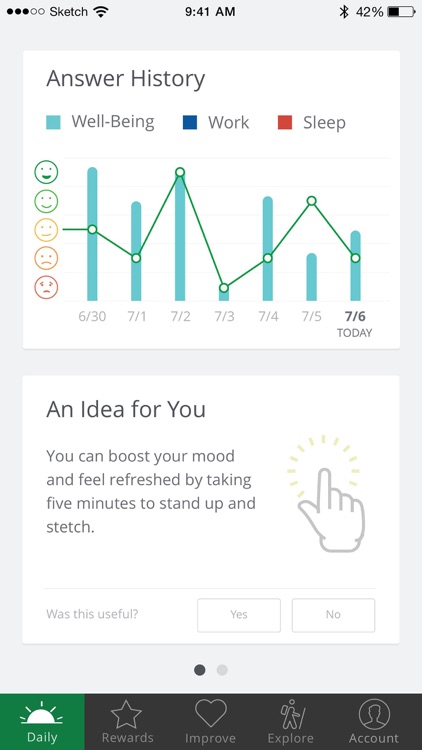
Task: Switch to the second page indicator dot
Action: point(222,670)
